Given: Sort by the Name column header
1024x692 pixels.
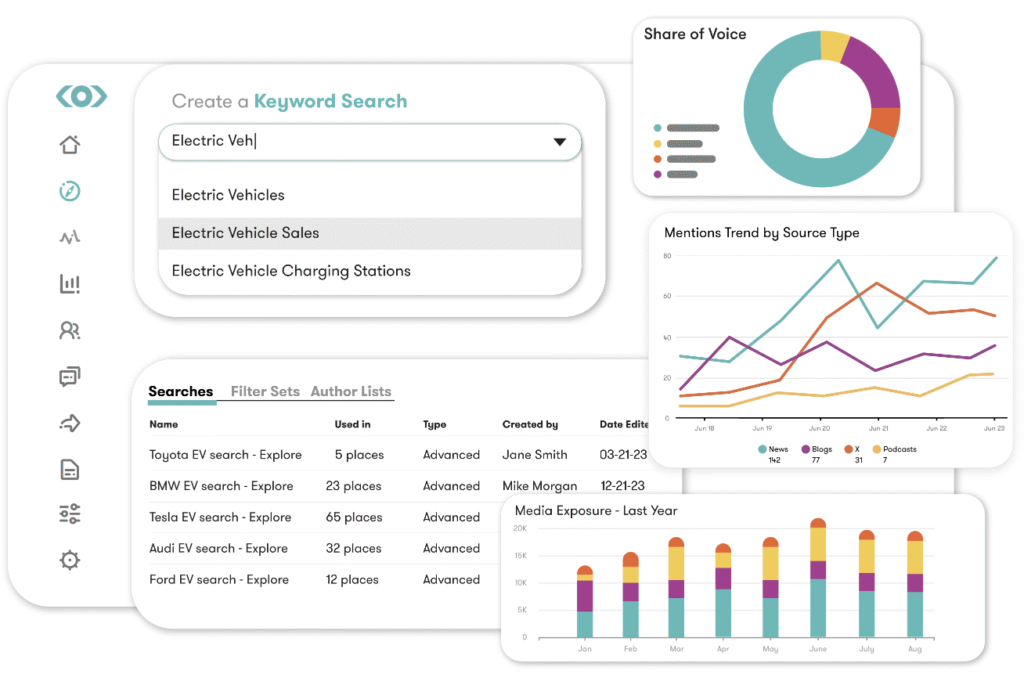Looking at the screenshot, I should [163, 424].
